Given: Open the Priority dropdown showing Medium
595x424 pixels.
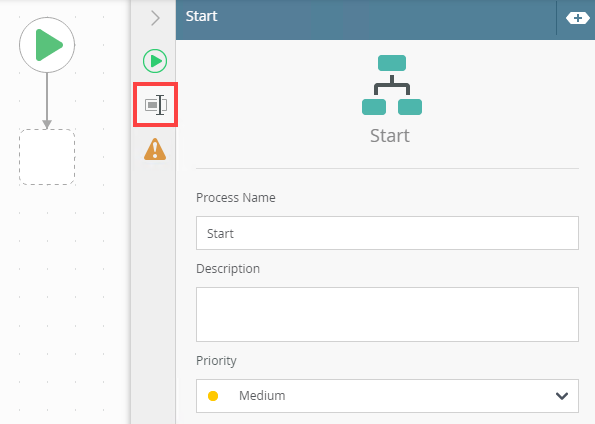Looking at the screenshot, I should click(x=387, y=396).
